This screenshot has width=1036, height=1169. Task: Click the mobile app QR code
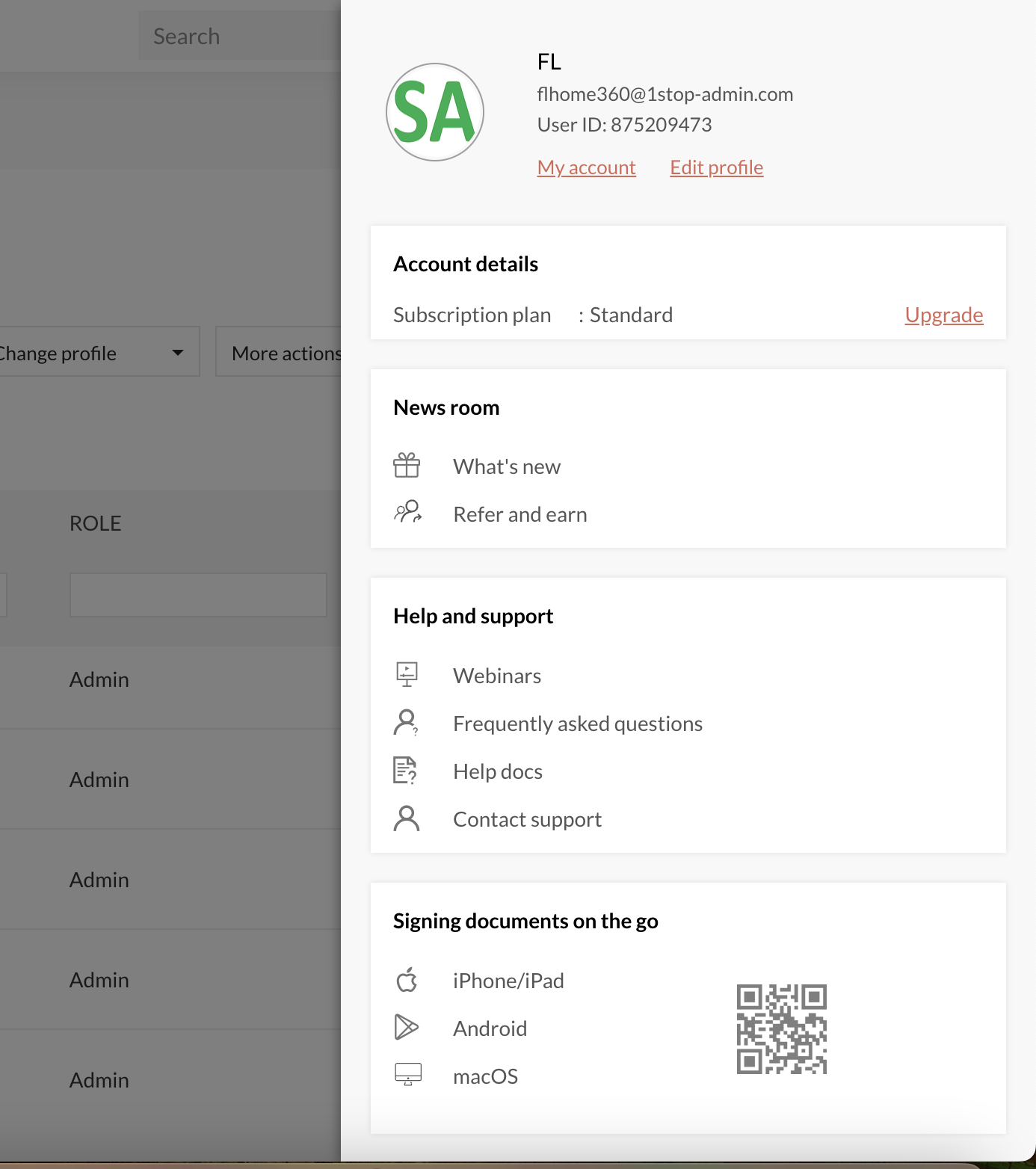pos(781,1028)
